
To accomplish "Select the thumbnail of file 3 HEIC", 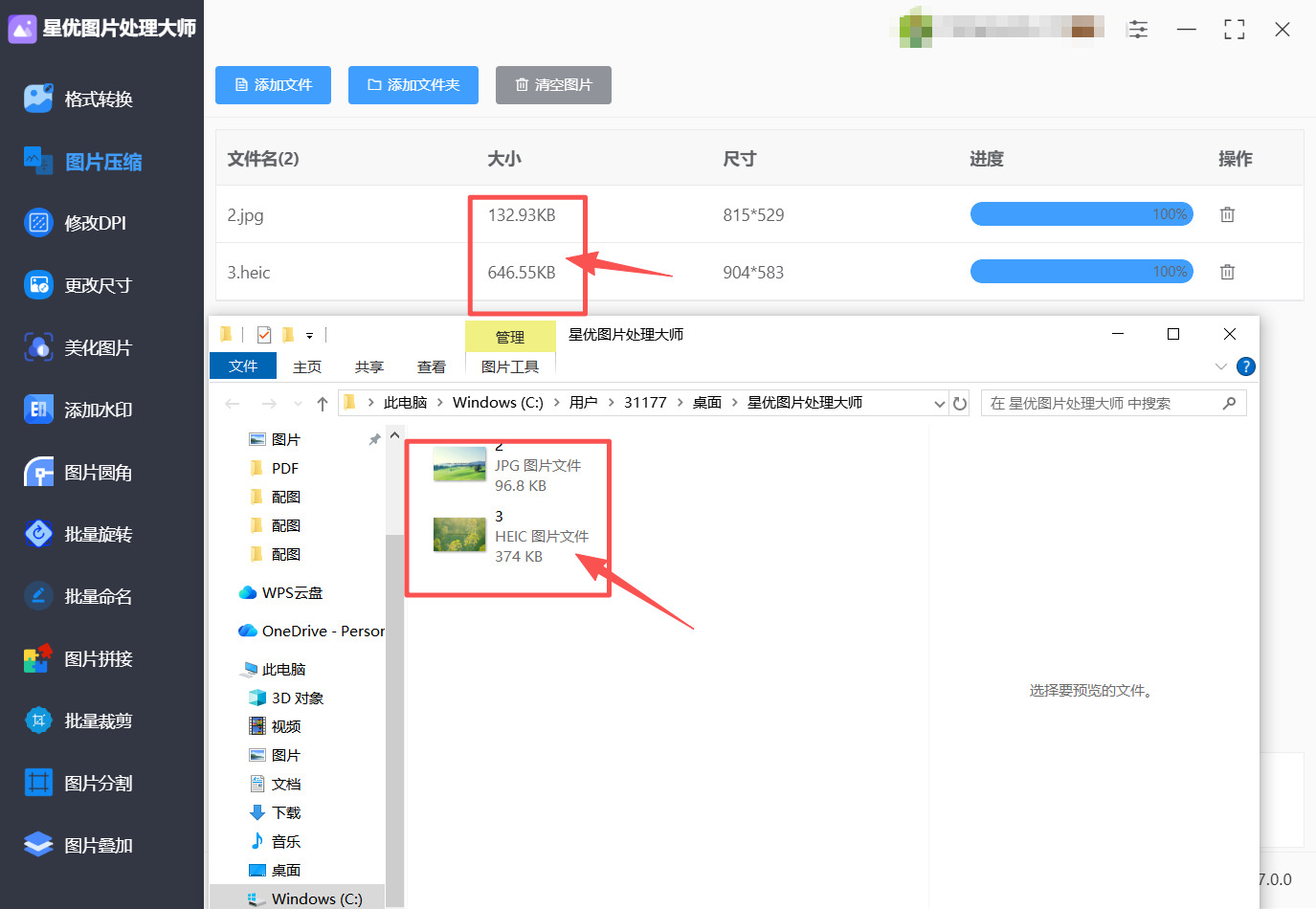I will [x=459, y=536].
